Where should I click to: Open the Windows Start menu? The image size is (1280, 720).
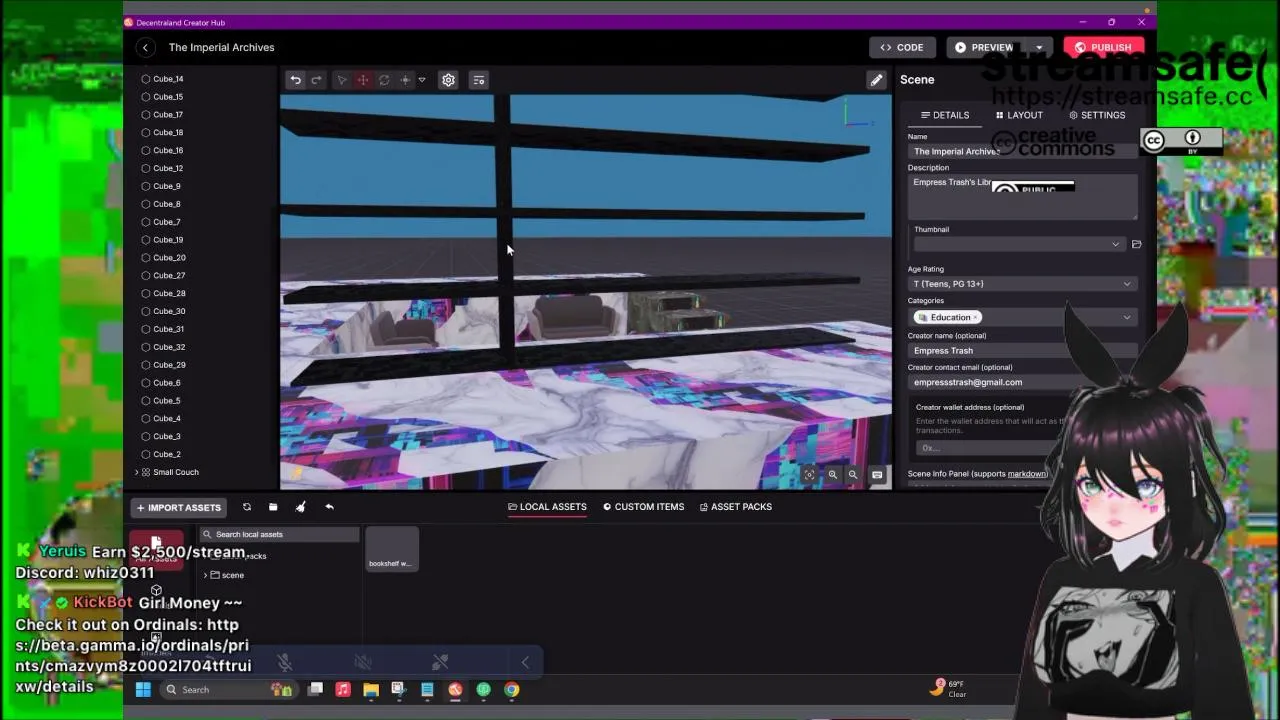coord(143,689)
